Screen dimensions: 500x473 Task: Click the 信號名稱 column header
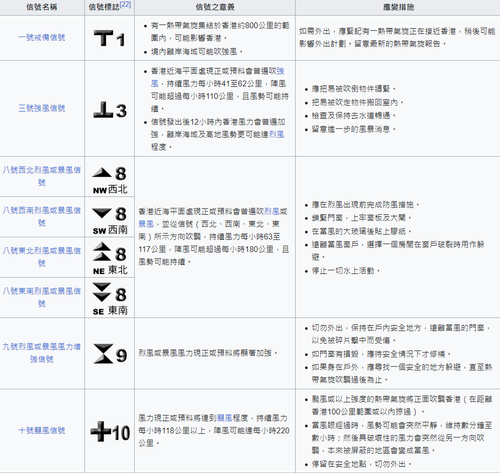42,7
